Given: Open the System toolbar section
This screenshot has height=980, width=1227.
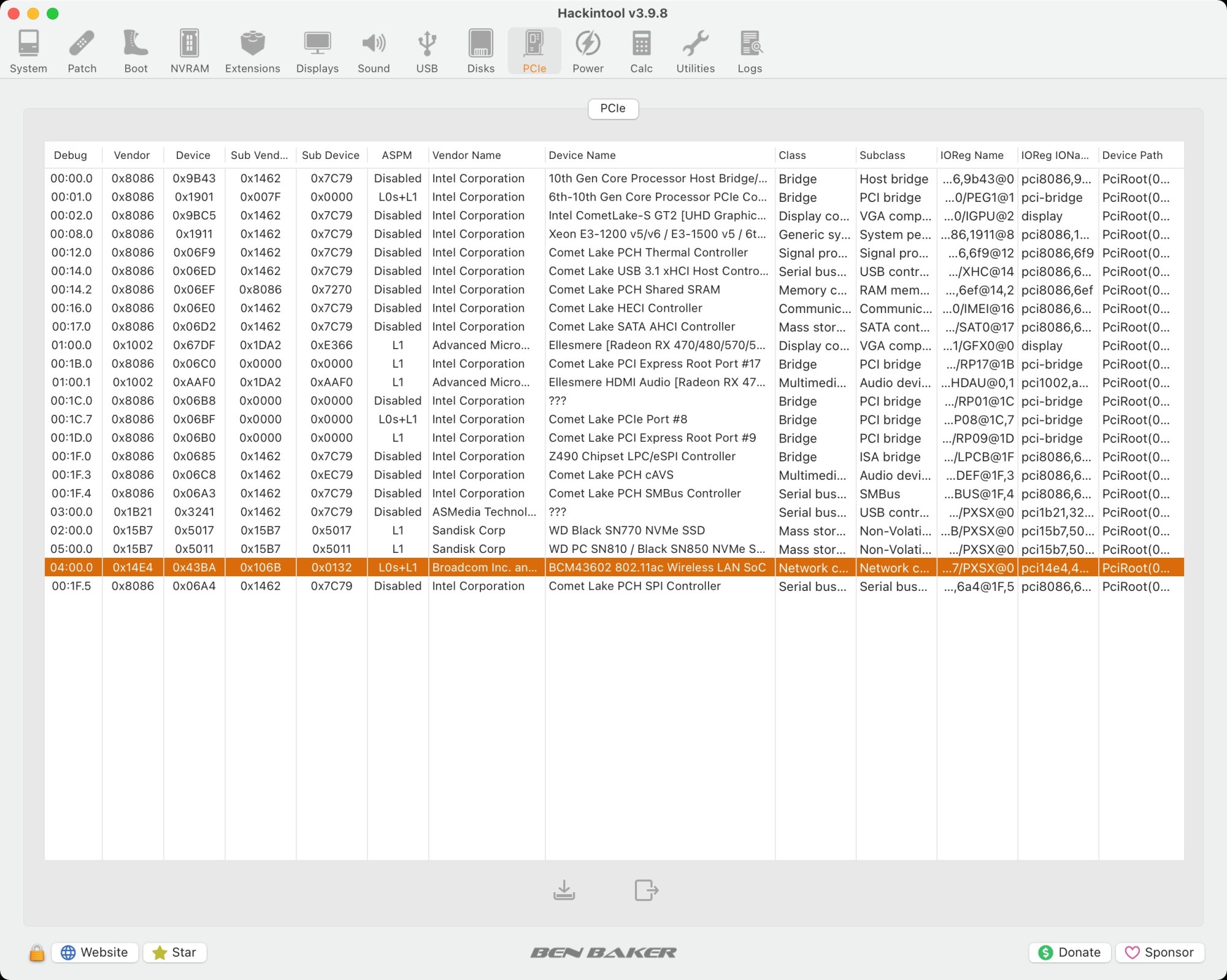Looking at the screenshot, I should point(28,52).
